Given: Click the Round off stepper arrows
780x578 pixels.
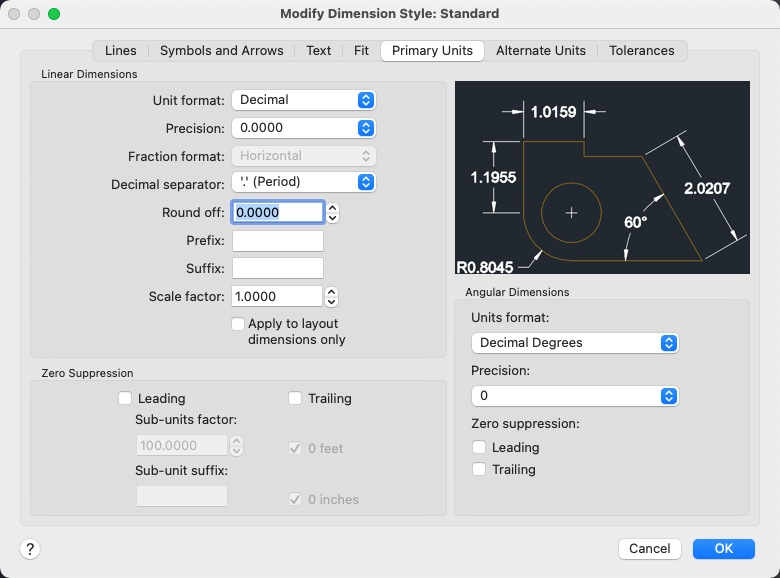Looking at the screenshot, I should click(333, 212).
